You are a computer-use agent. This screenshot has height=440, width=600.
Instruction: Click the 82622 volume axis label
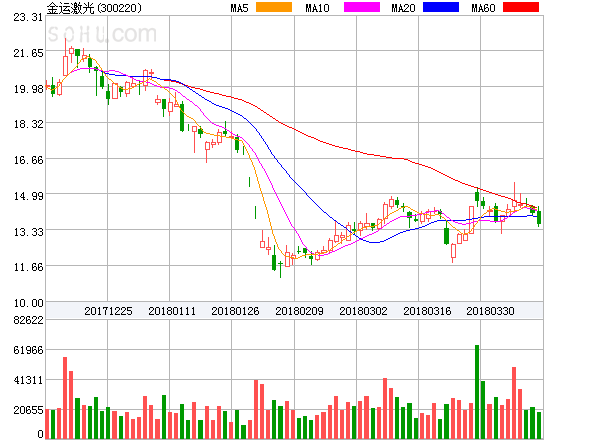tap(28, 320)
